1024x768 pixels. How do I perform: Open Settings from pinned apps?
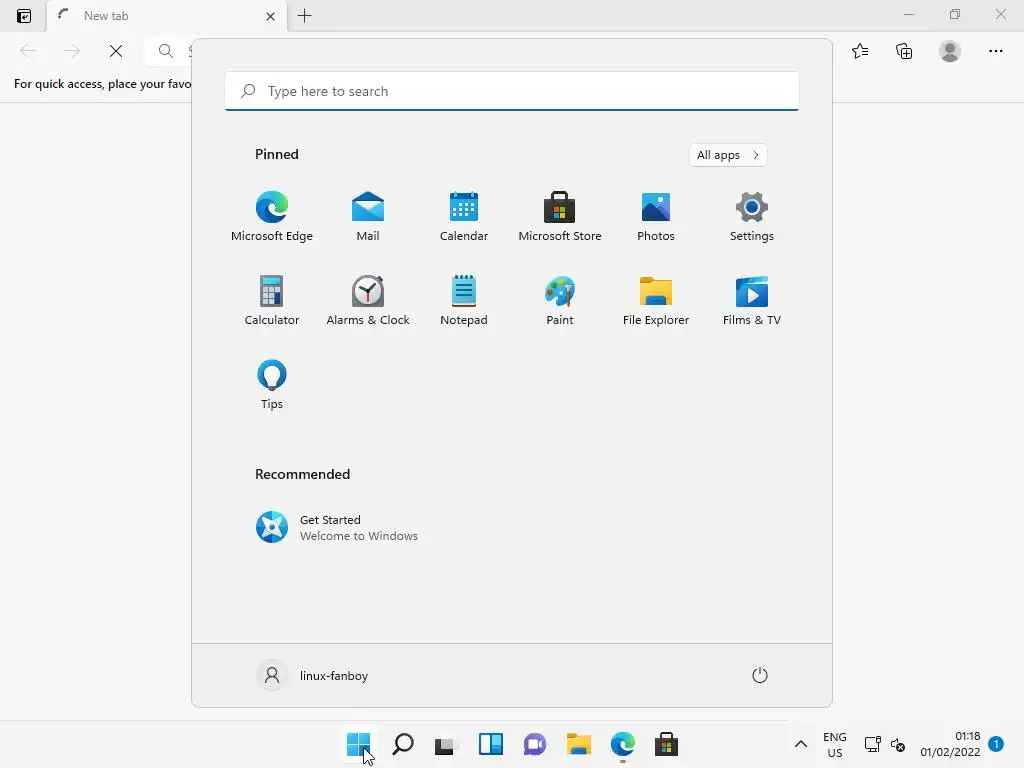tap(752, 216)
